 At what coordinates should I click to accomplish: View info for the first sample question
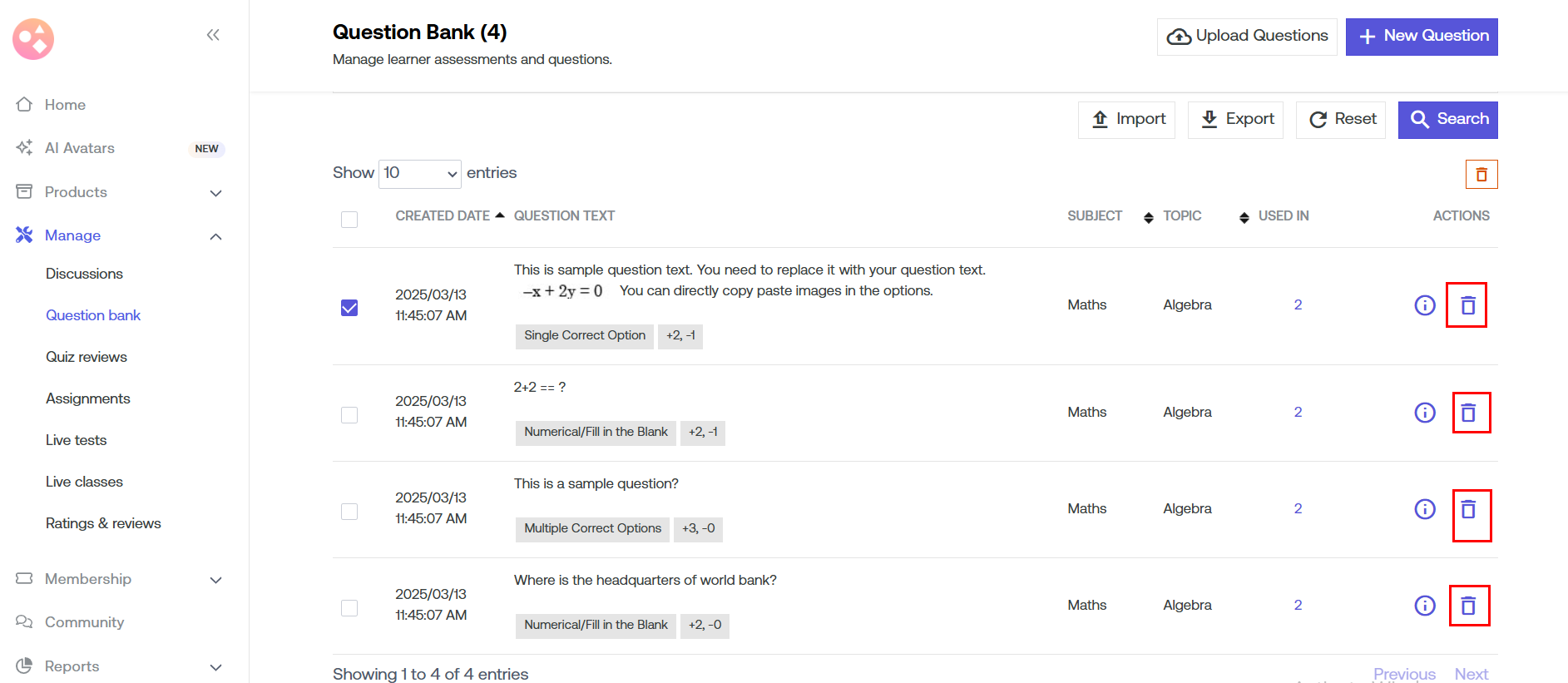(1424, 305)
